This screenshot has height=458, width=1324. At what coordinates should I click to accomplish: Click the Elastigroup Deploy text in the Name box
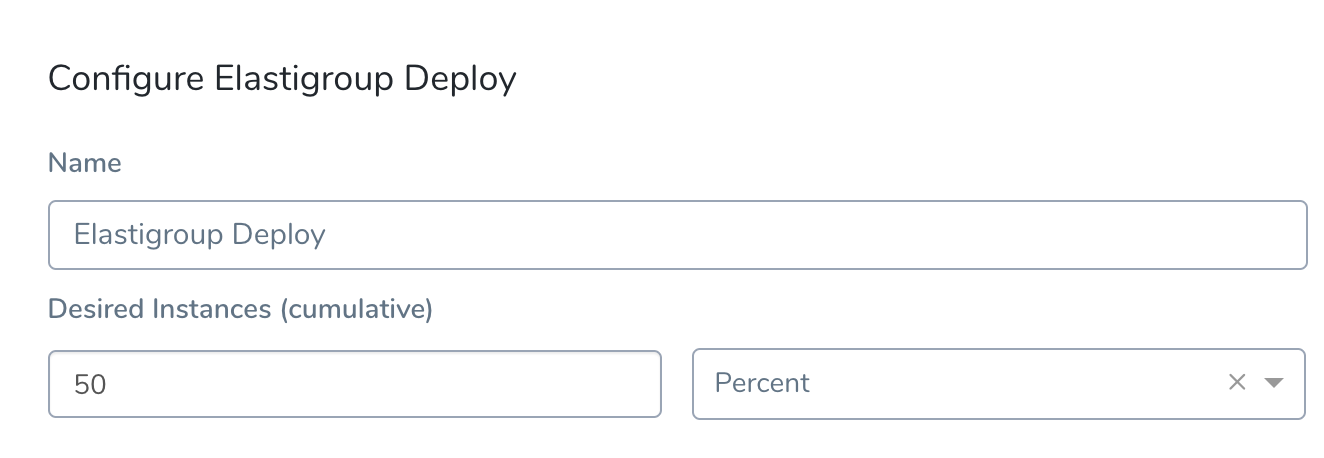(200, 235)
